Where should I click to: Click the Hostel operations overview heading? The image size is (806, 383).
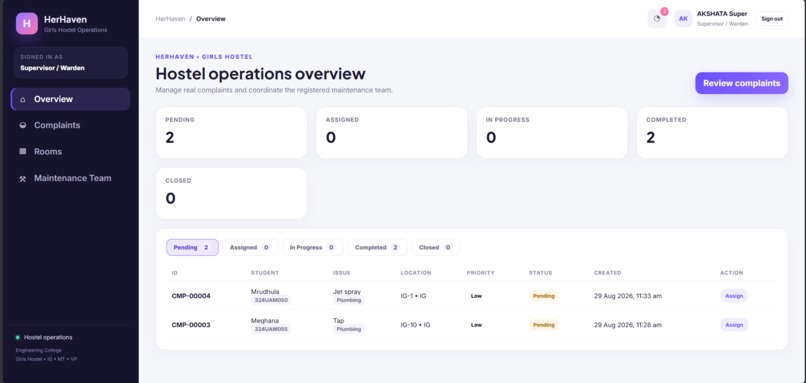point(260,74)
